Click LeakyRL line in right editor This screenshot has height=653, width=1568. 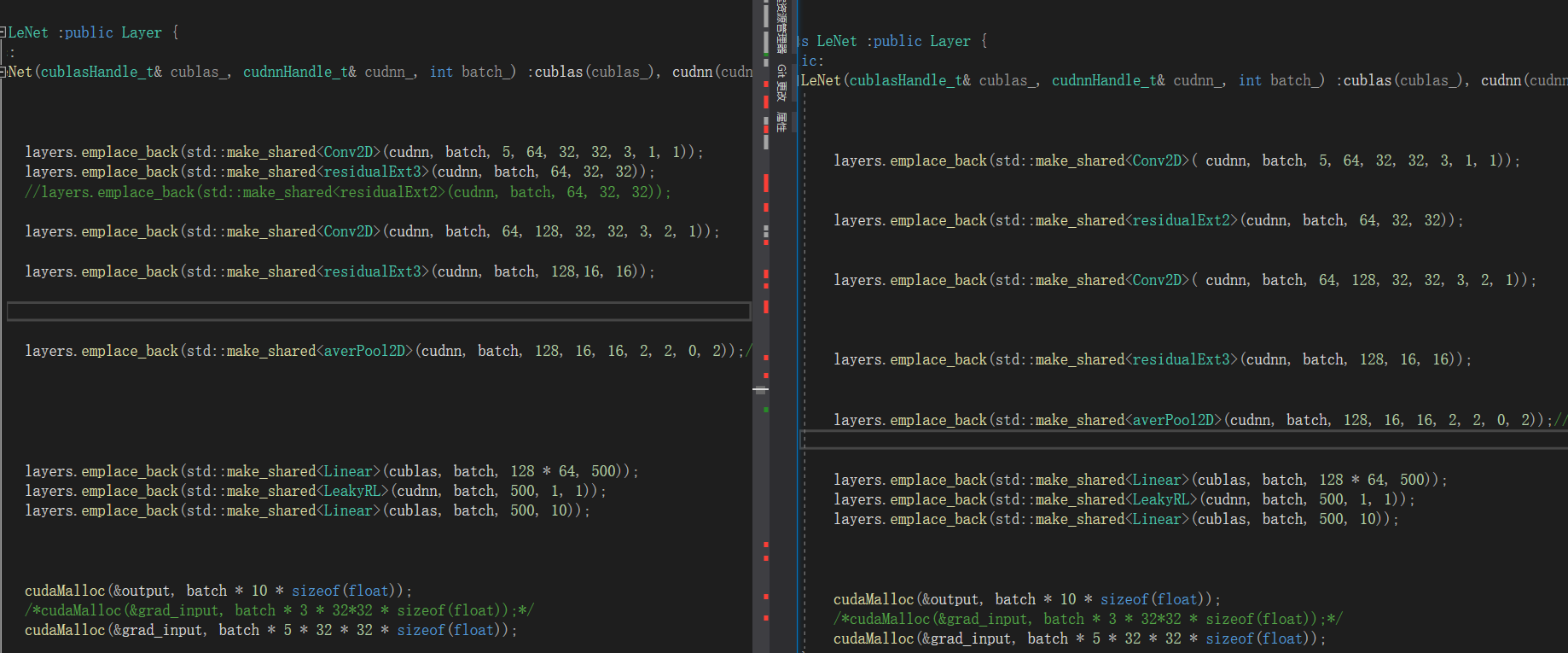1124,499
